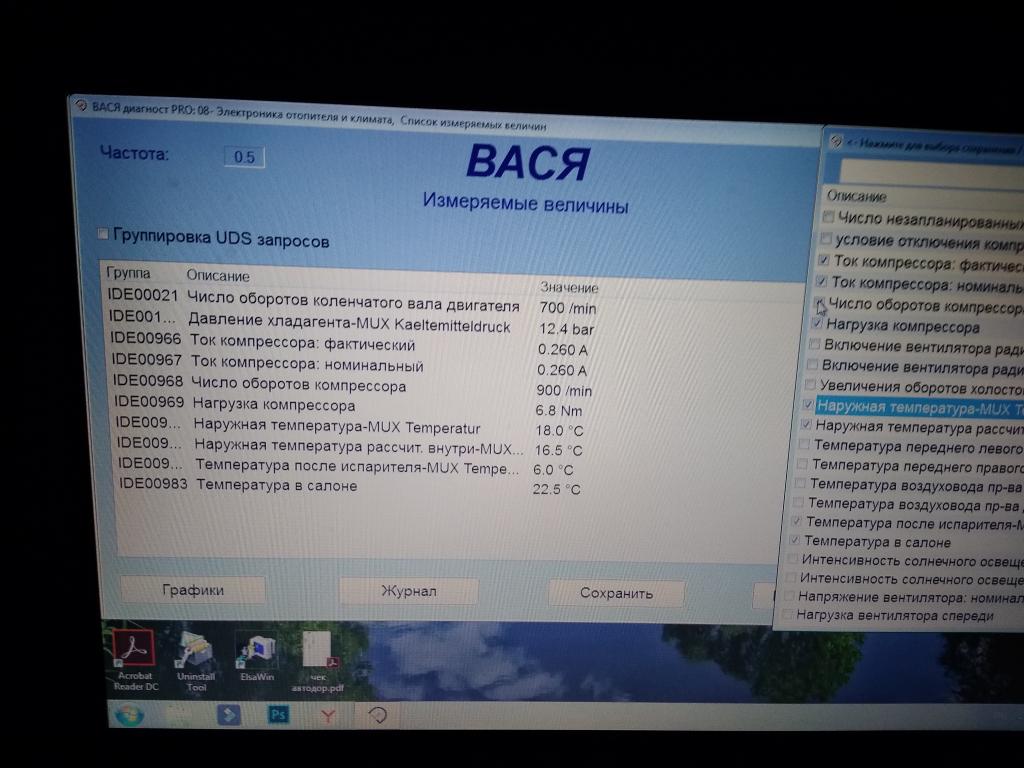
Task: Uncheck Ток компрессора: номинальный in selection list
Action: [822, 281]
